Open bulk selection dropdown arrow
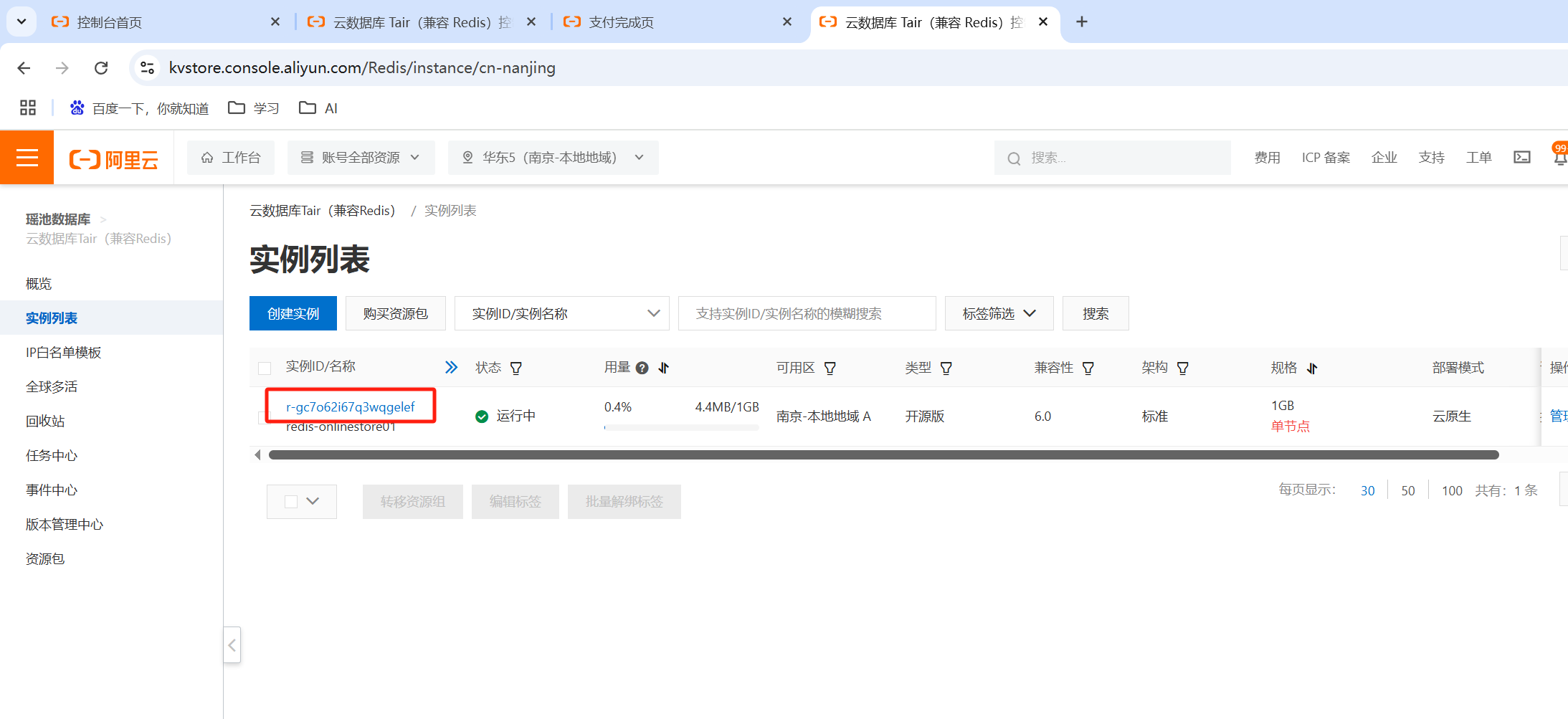 (313, 502)
